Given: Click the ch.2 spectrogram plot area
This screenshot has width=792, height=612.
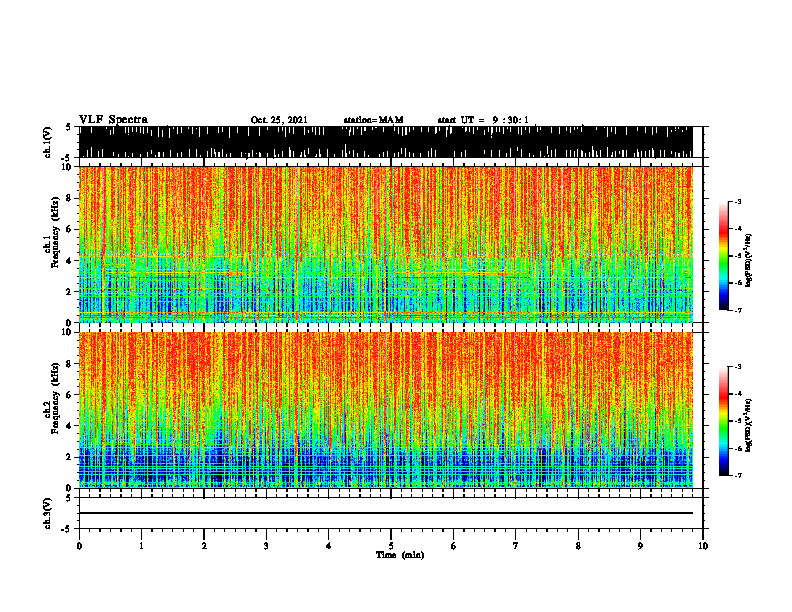Looking at the screenshot, I should tap(385, 410).
